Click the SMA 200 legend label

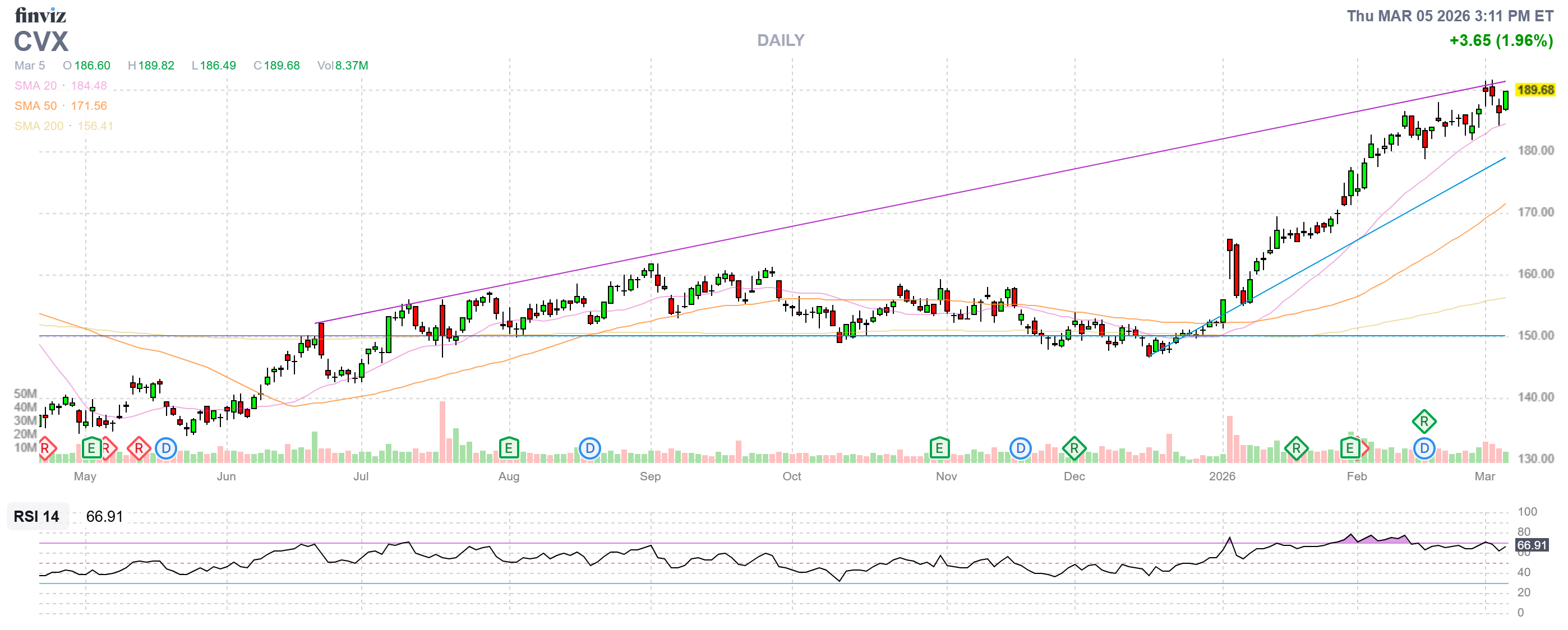[38, 126]
